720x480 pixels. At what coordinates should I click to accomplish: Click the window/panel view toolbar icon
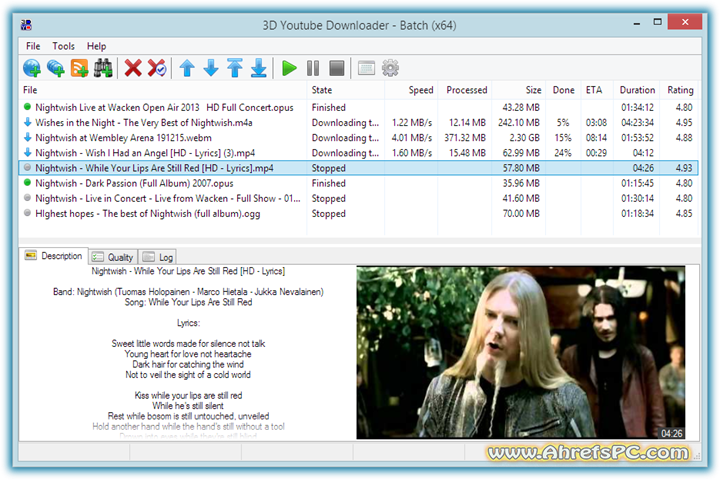click(366, 68)
